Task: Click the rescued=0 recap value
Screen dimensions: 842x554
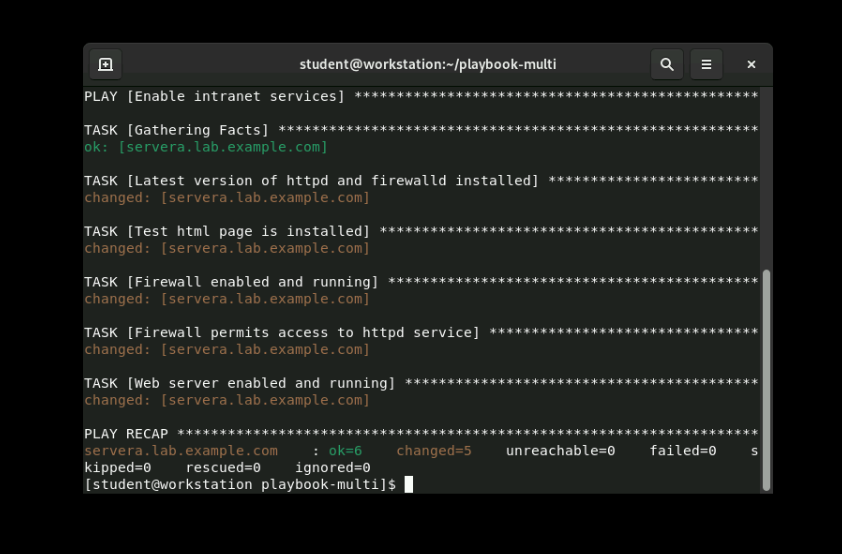Action: [x=223, y=468]
